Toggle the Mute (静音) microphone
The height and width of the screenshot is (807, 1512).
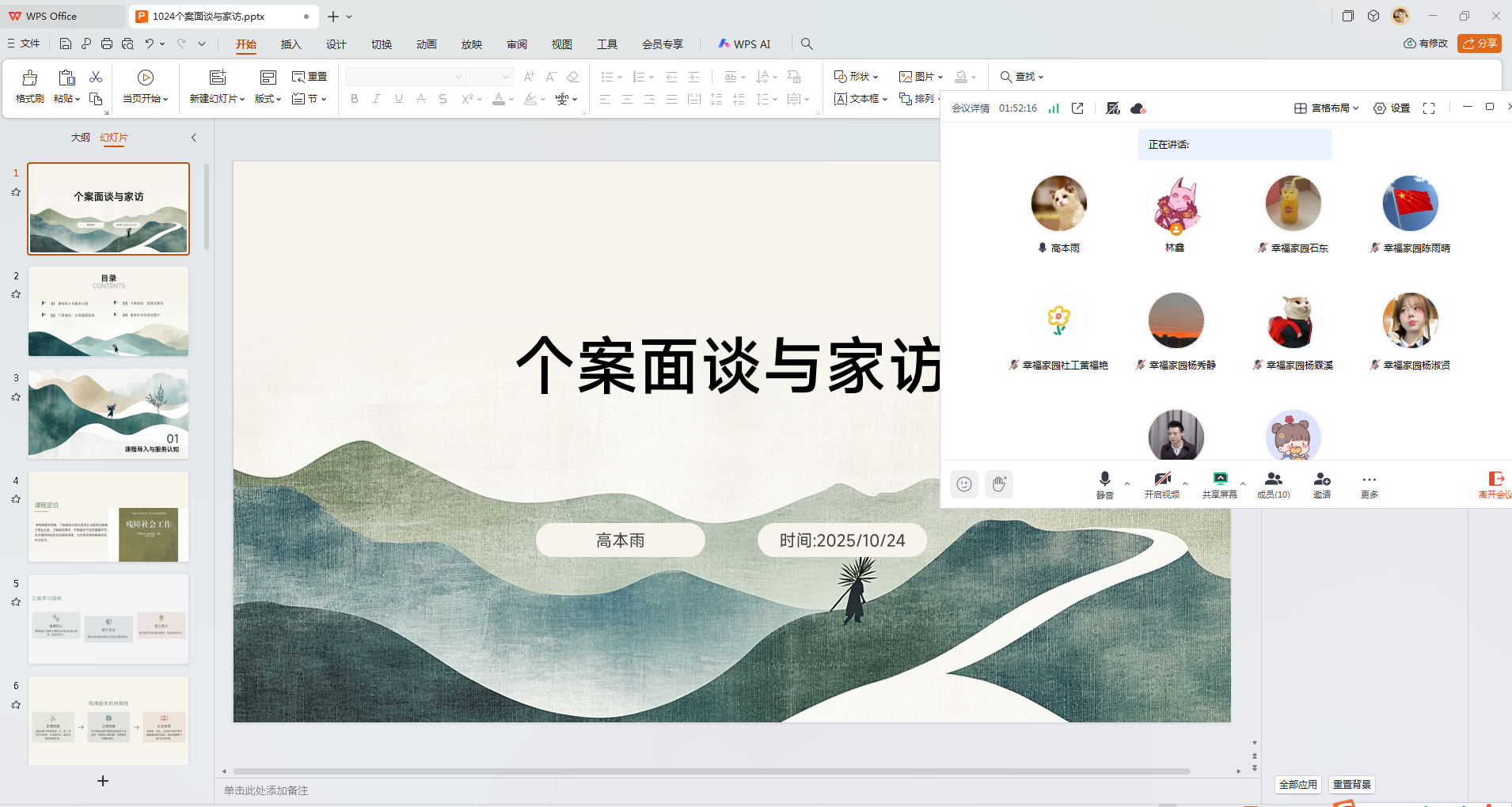coord(1104,479)
